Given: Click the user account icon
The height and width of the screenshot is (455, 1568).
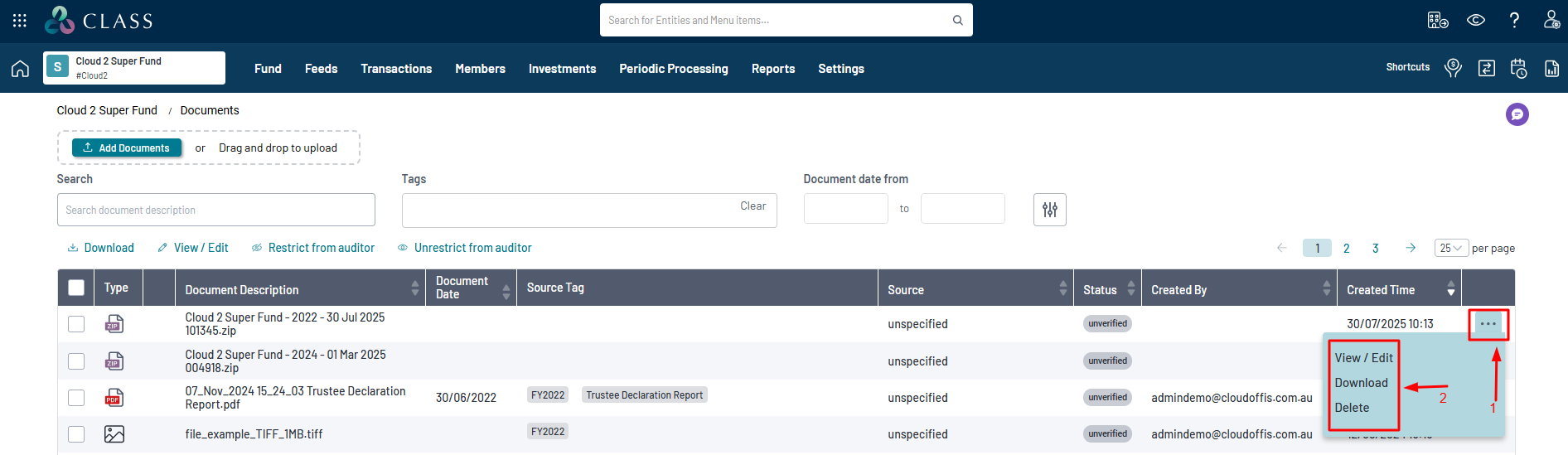Looking at the screenshot, I should coord(1551,20).
